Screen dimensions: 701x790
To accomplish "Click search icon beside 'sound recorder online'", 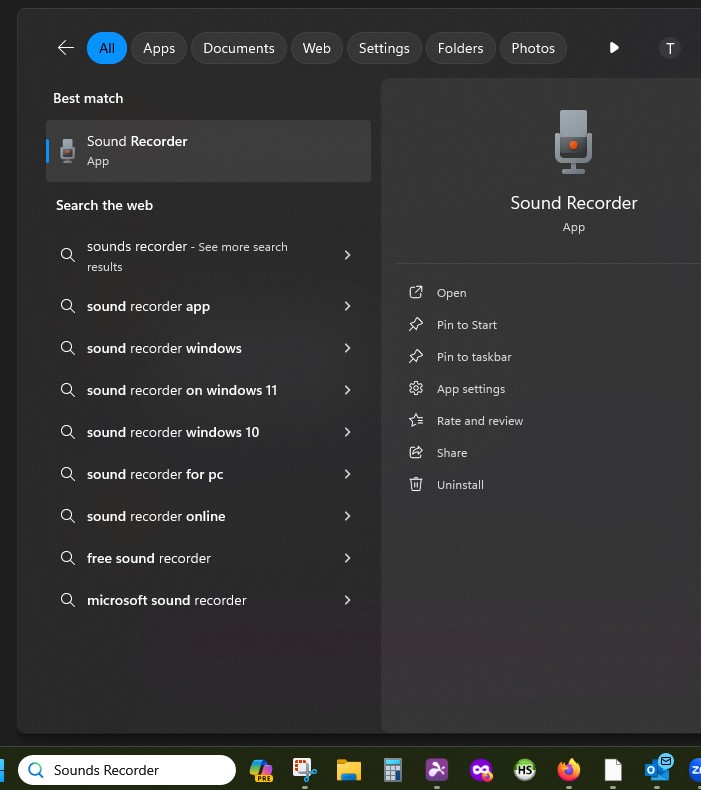I will [68, 516].
